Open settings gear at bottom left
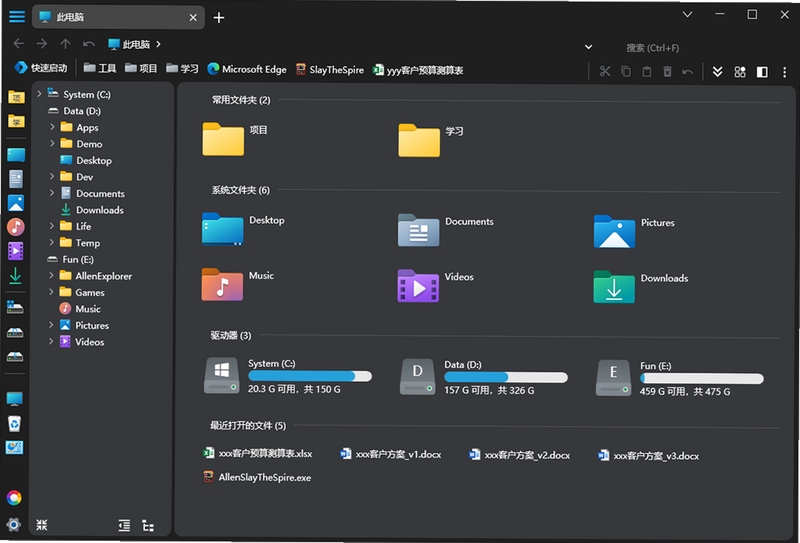Image resolution: width=800 pixels, height=543 pixels. coord(14,524)
